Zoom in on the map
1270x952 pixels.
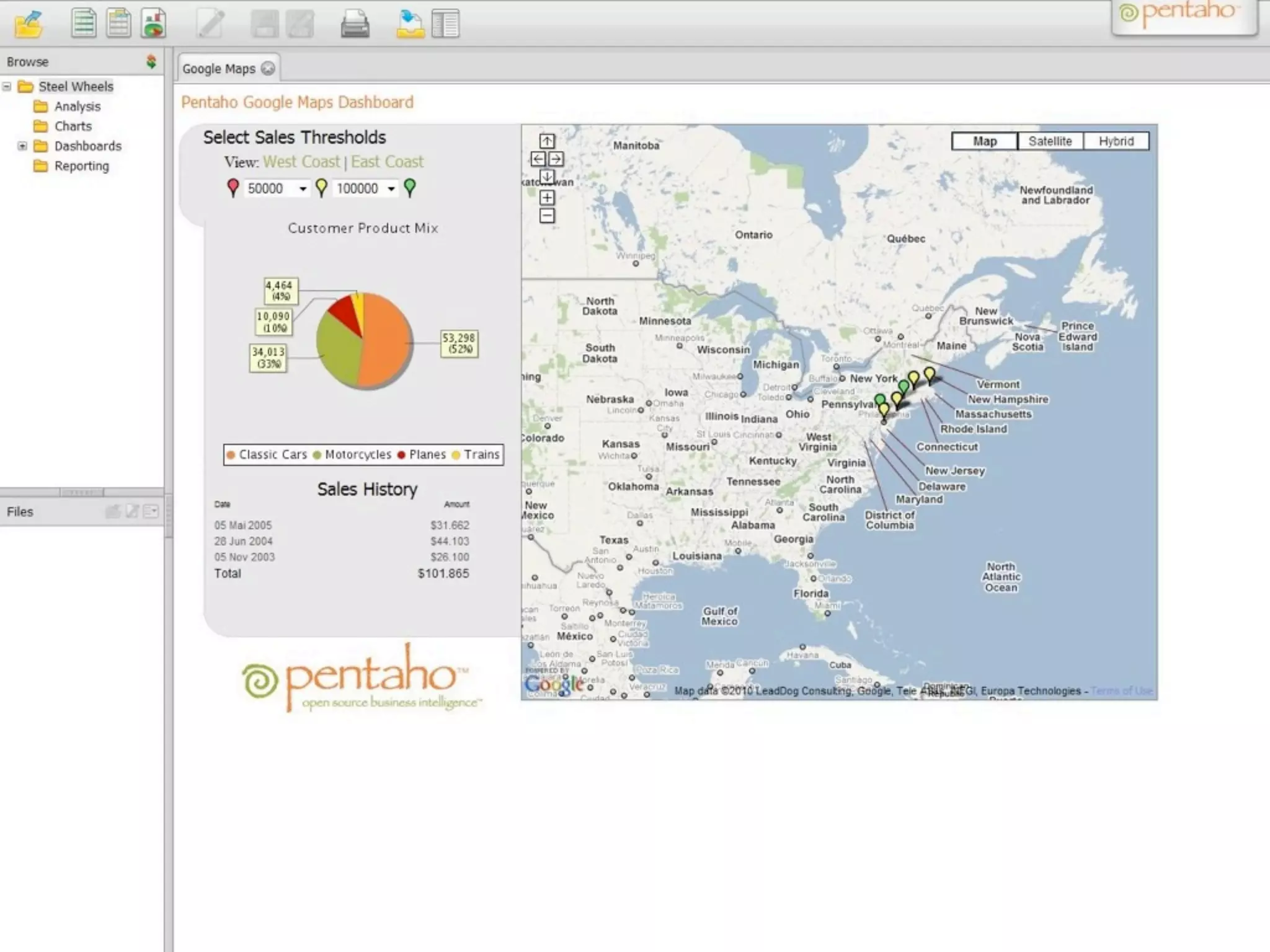(x=547, y=198)
